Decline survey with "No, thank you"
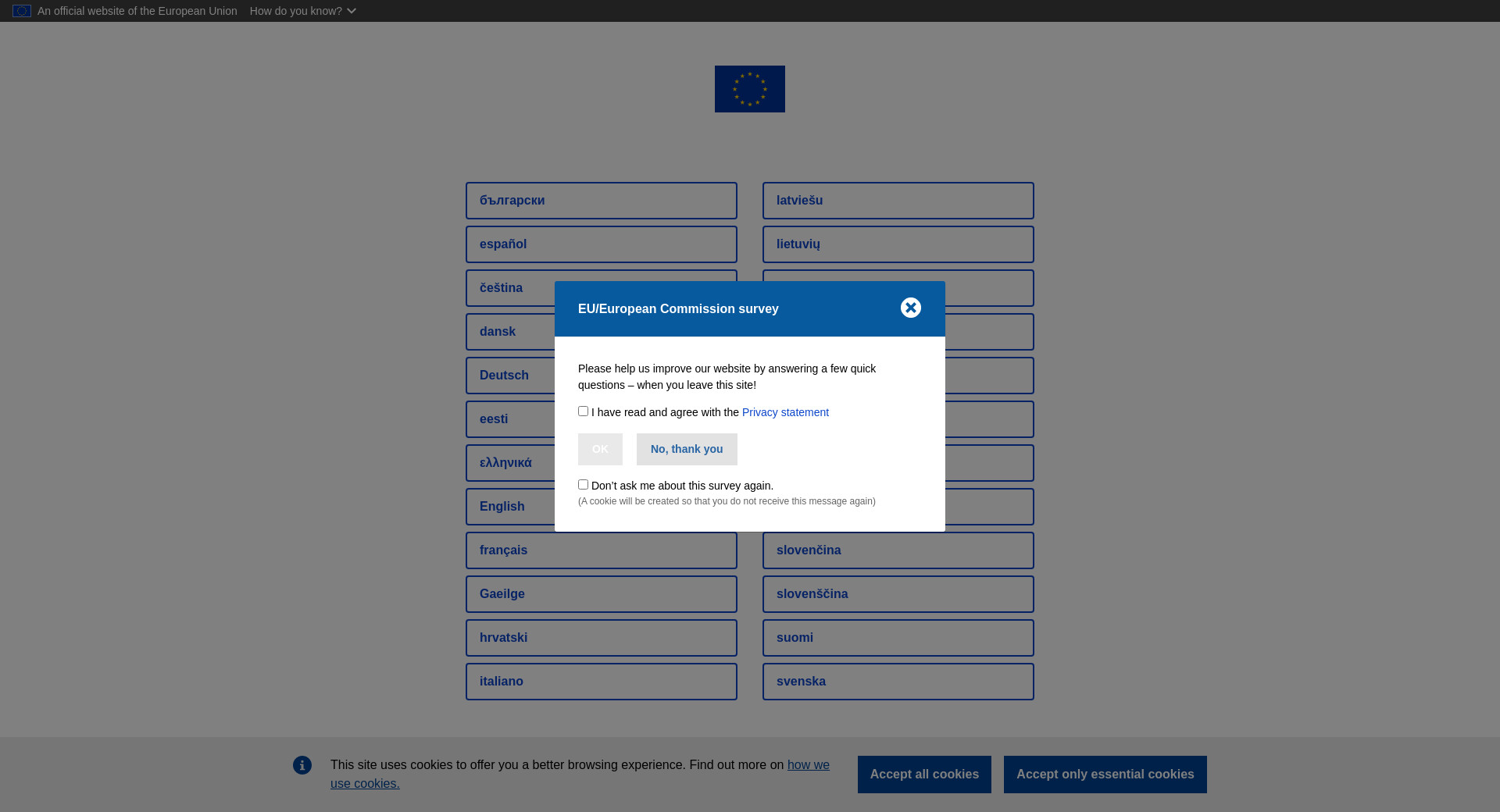The width and height of the screenshot is (1500, 812). point(686,449)
